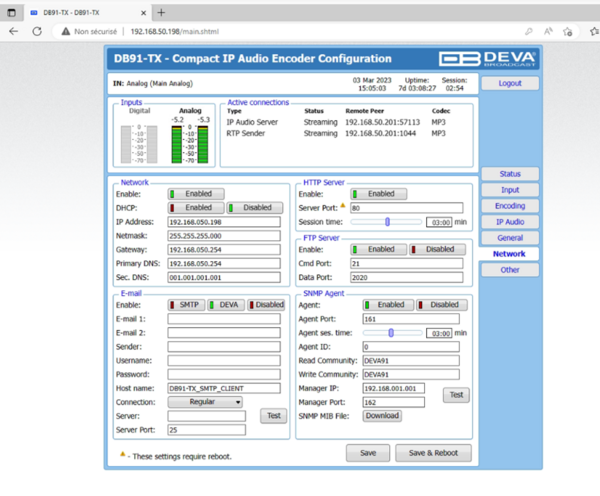The height and width of the screenshot is (496, 600).
Task: Open the Input page
Action: 510,190
